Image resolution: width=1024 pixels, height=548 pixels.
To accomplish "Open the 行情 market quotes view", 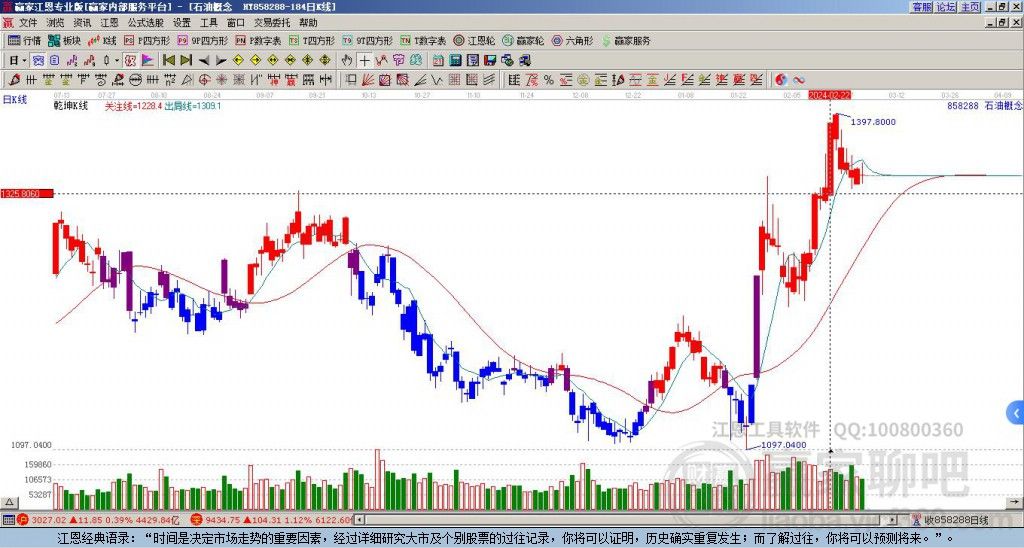I will coord(25,41).
